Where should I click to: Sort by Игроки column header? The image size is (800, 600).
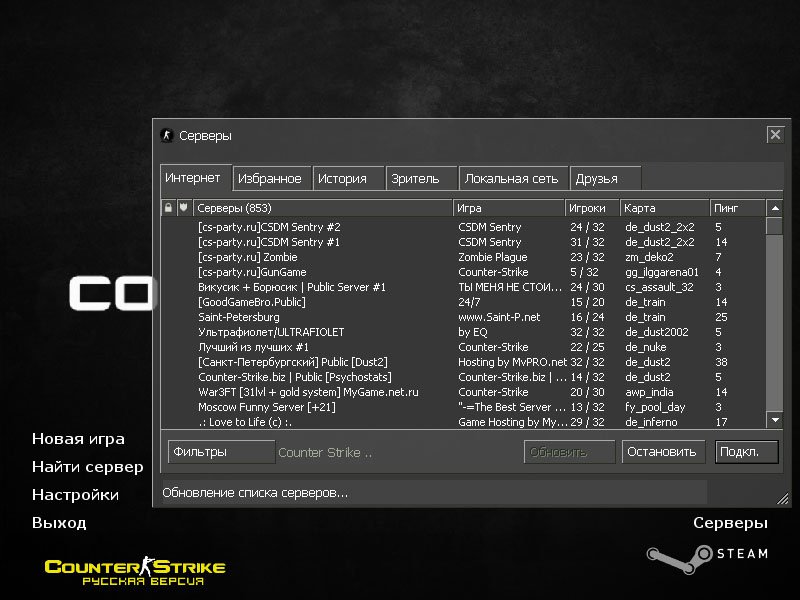click(x=592, y=208)
